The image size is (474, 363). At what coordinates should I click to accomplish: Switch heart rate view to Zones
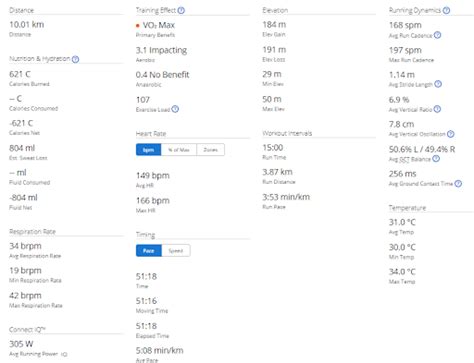pyautogui.click(x=211, y=150)
